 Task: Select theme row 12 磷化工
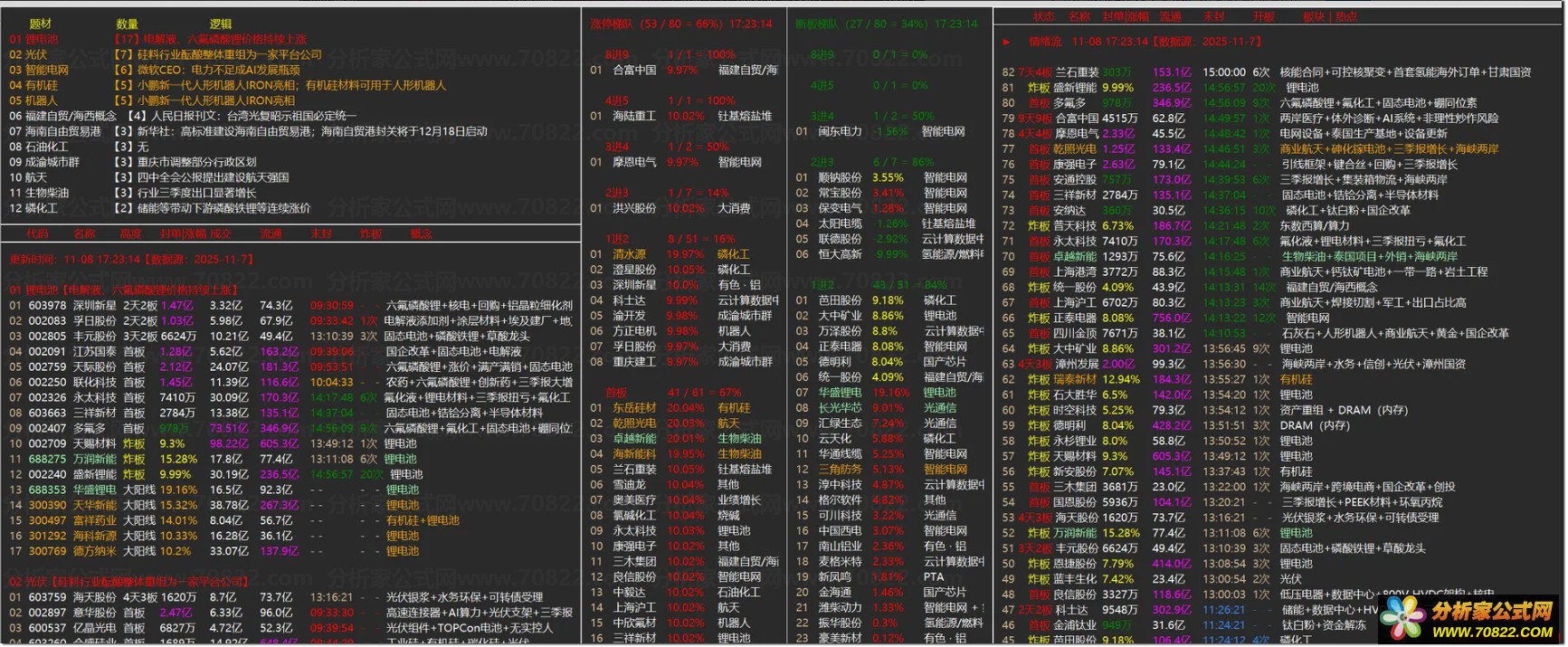click(x=160, y=209)
